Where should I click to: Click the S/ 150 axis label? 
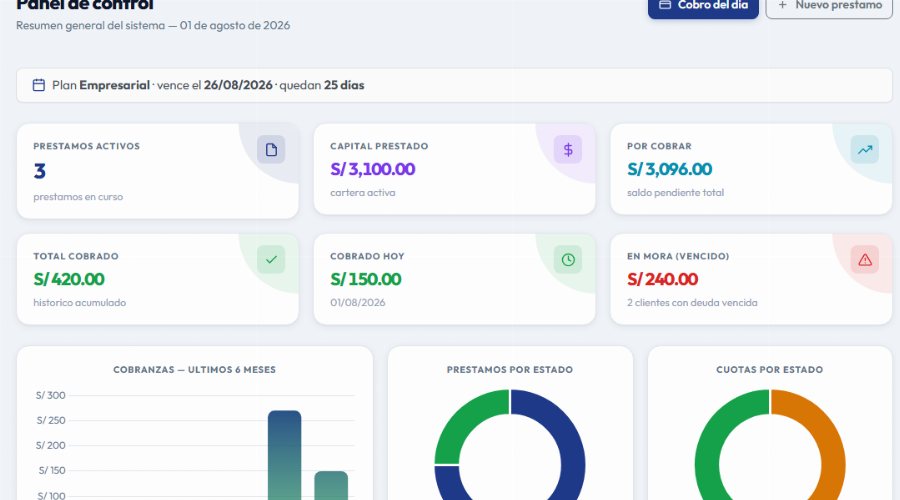(52, 471)
